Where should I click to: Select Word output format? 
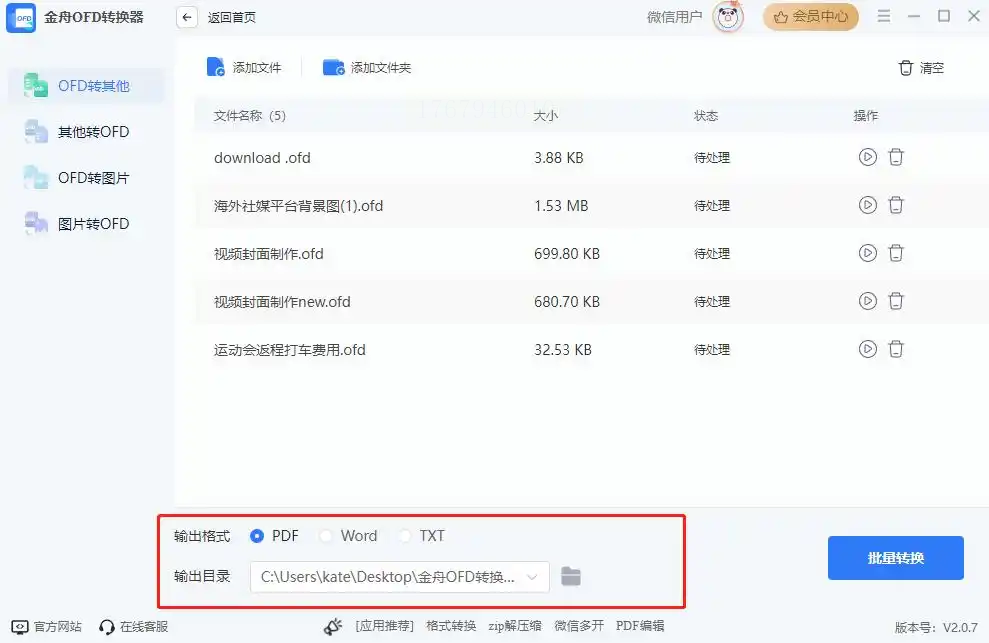pos(348,536)
